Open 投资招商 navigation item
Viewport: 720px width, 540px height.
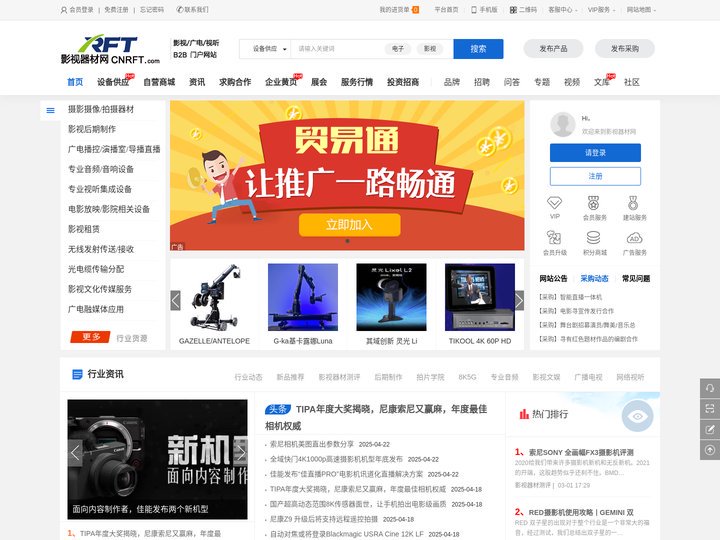click(403, 82)
